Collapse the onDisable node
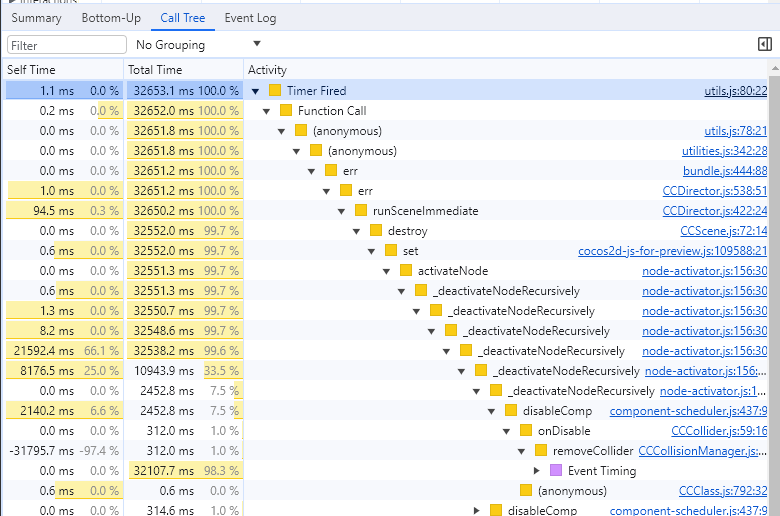The height and width of the screenshot is (516, 780). click(506, 431)
